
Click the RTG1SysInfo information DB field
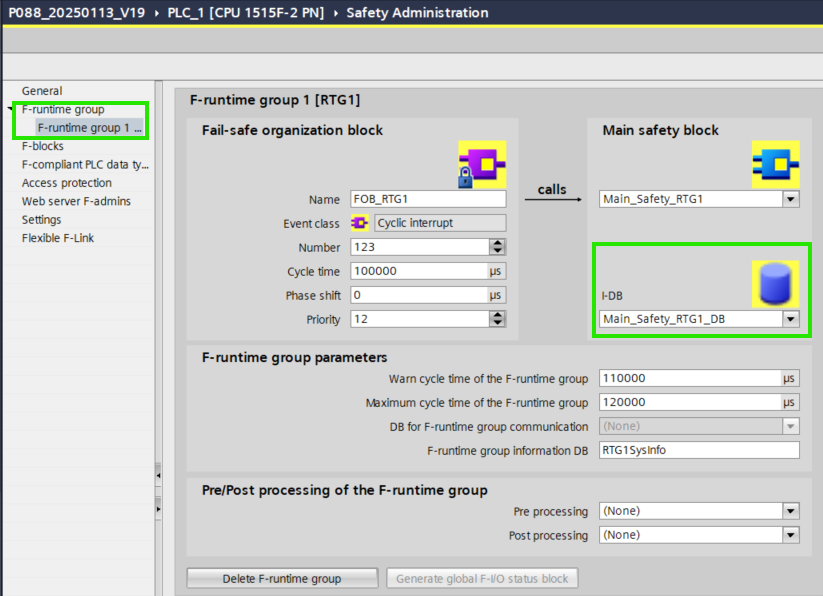click(698, 450)
